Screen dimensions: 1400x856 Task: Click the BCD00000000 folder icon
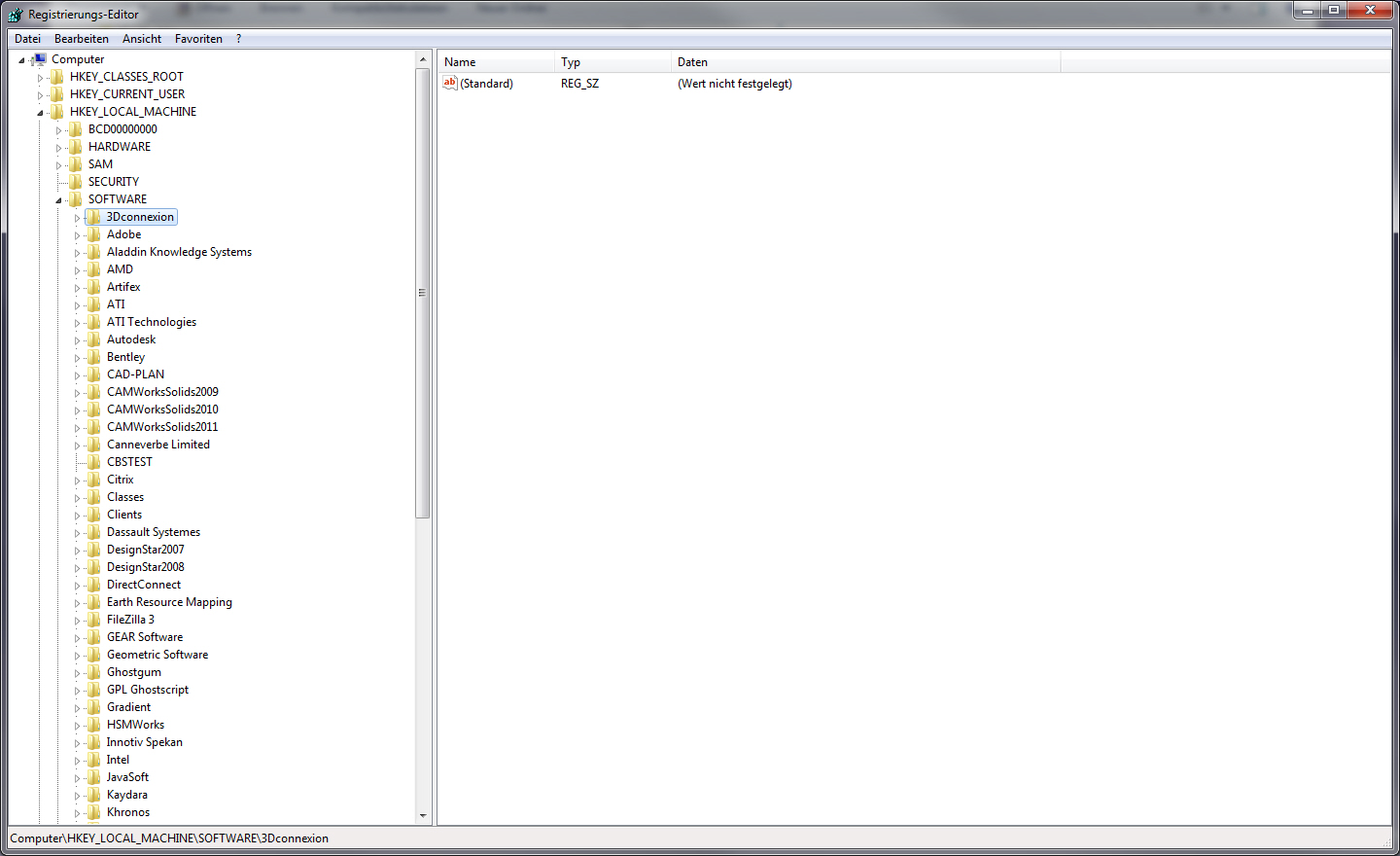point(76,129)
